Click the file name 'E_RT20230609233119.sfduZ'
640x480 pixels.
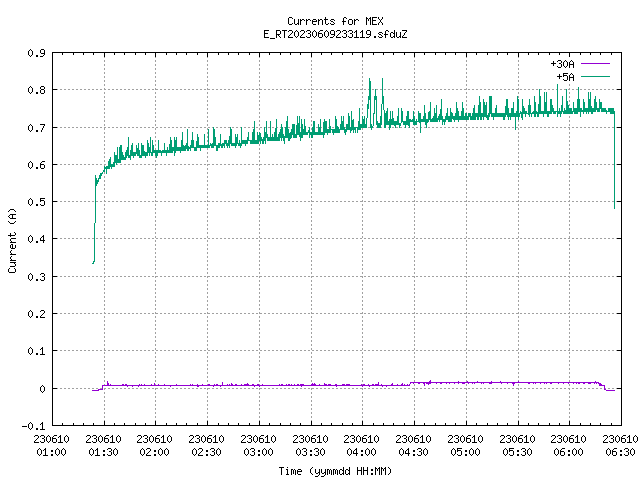(335, 34)
